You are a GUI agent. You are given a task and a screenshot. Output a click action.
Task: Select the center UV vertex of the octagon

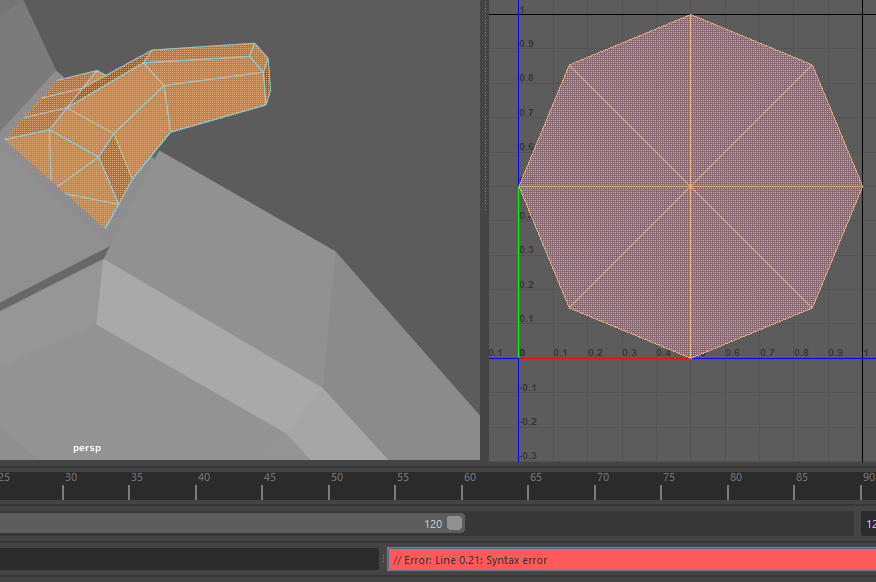[691, 186]
